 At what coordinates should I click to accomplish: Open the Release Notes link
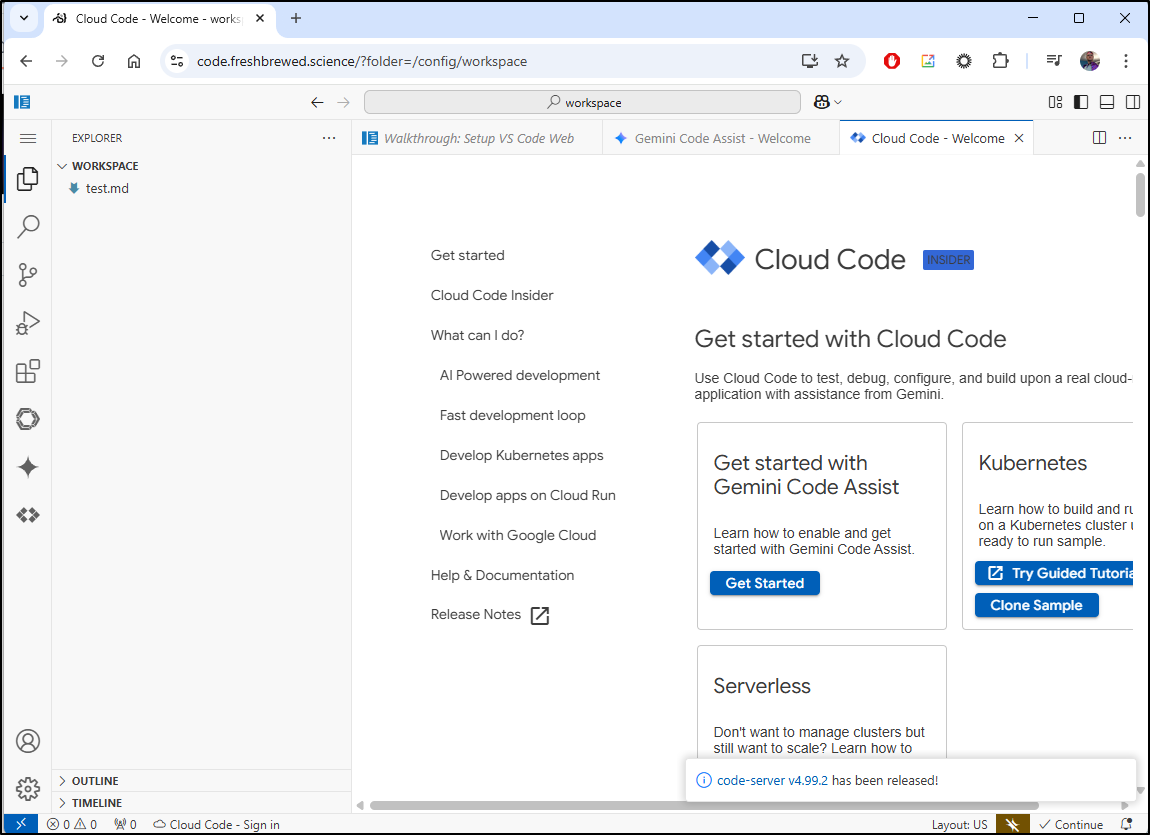(489, 615)
